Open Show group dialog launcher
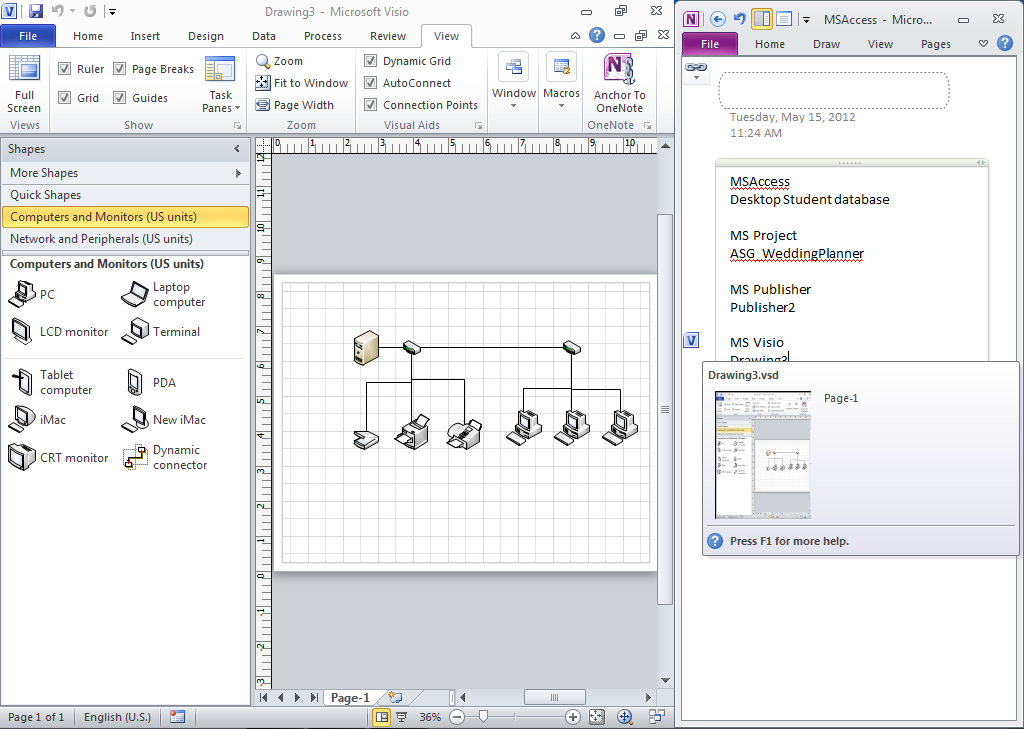Viewport: 1024px width, 729px height. pyautogui.click(x=237, y=125)
